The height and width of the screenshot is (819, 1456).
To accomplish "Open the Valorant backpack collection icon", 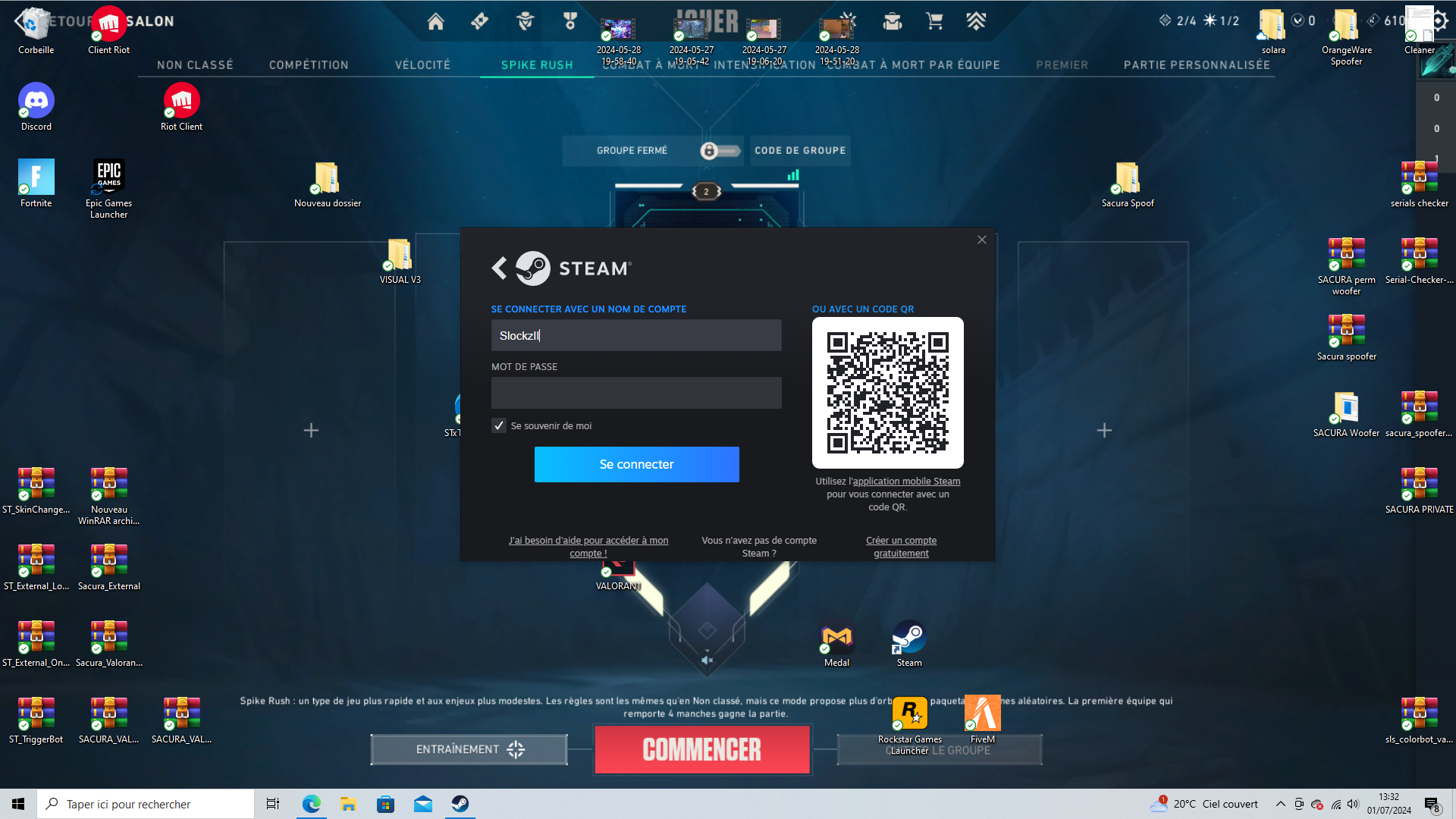I will click(893, 21).
